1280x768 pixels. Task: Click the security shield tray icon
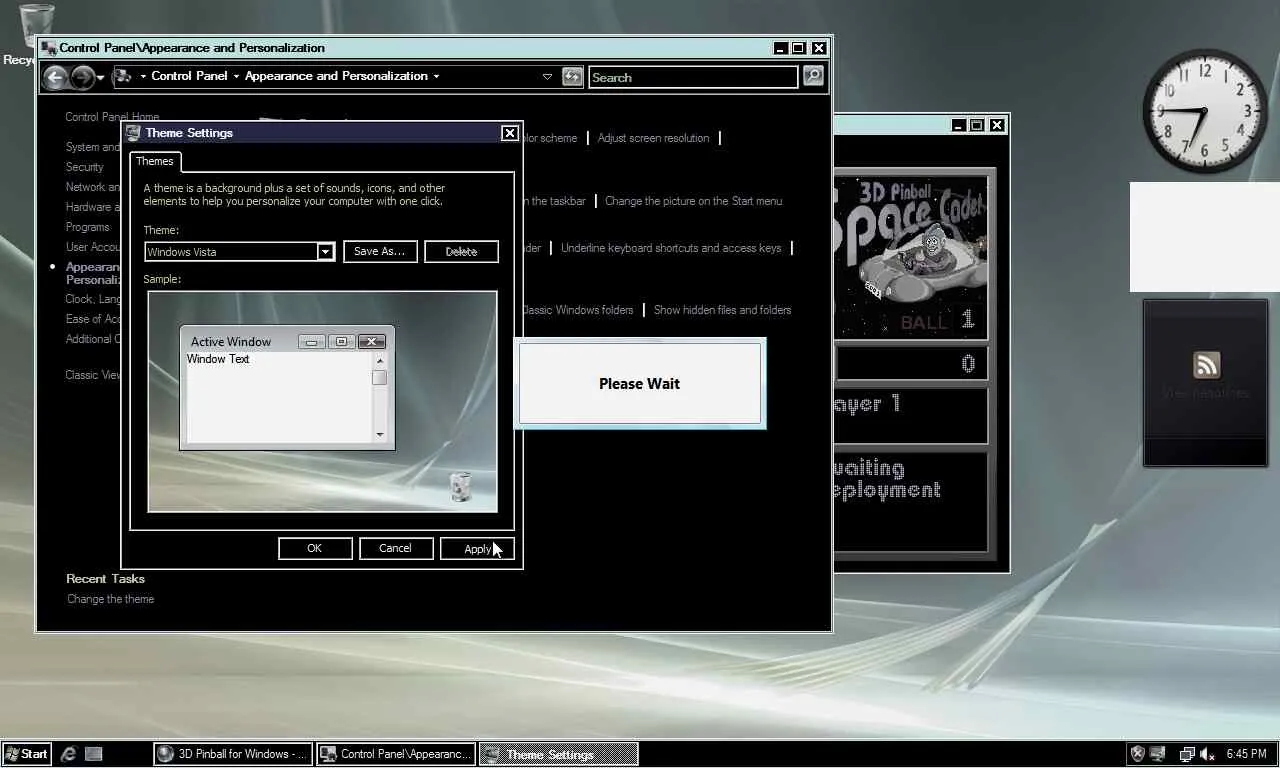point(1137,754)
